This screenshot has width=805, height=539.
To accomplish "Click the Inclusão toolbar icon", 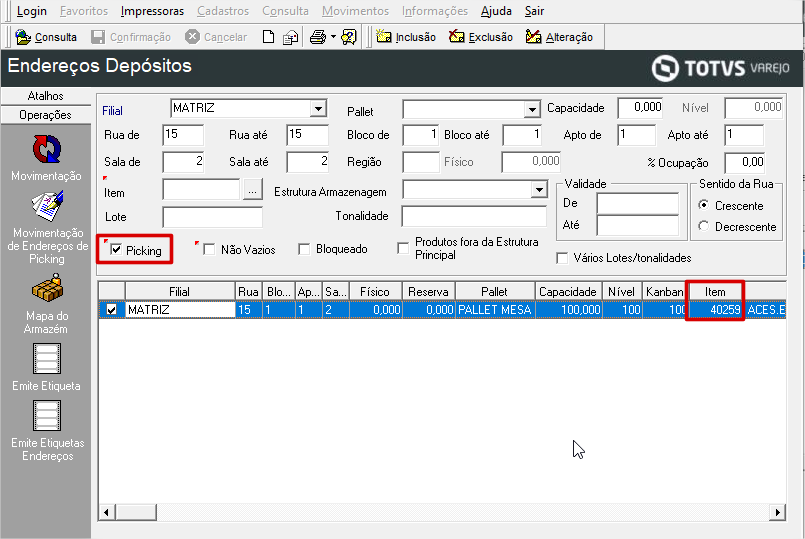I will coord(384,37).
